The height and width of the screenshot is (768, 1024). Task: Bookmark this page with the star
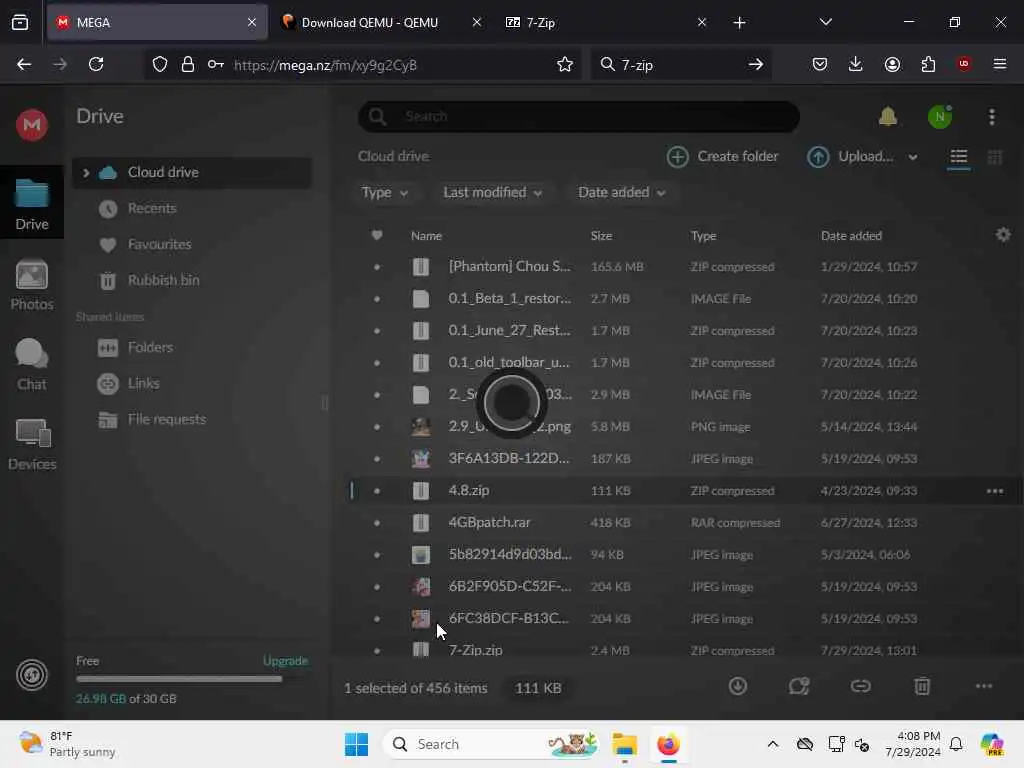click(x=565, y=64)
